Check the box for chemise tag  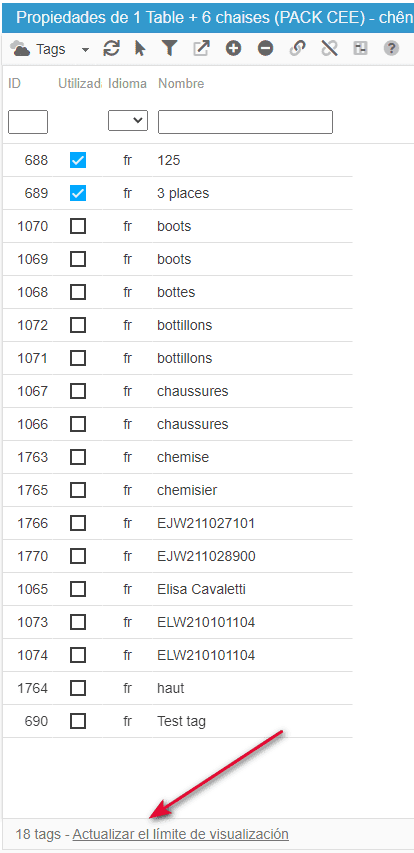pos(78,457)
